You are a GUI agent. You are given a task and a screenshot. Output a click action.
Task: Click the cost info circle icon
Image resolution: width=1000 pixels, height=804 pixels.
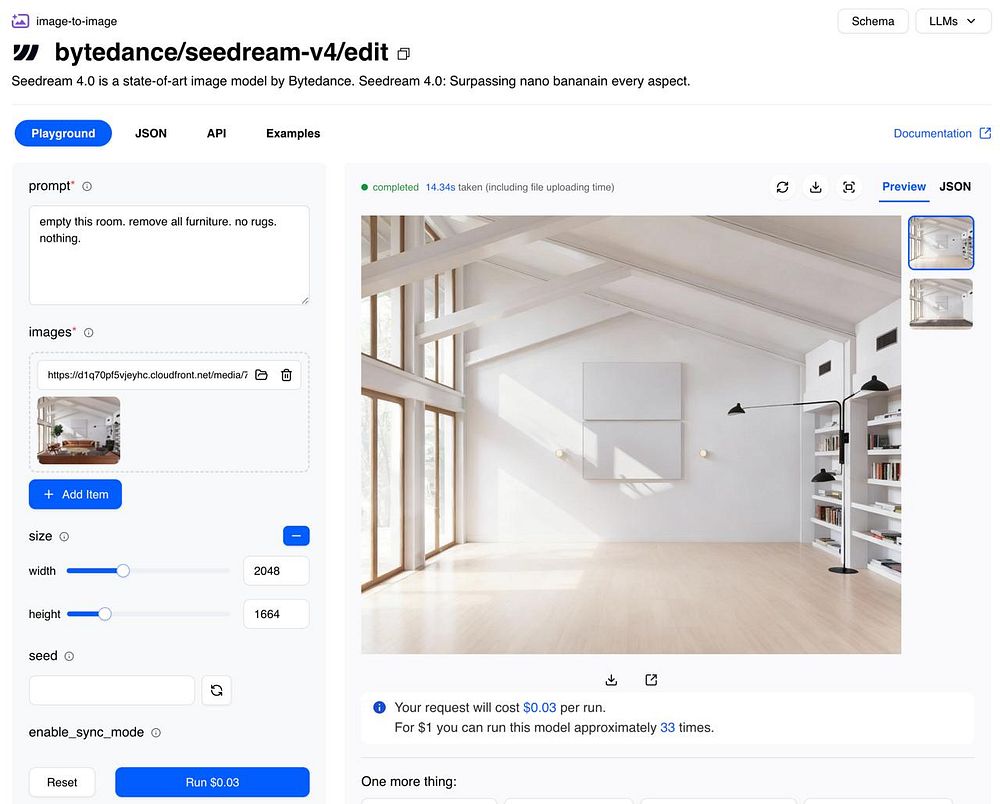(379, 707)
